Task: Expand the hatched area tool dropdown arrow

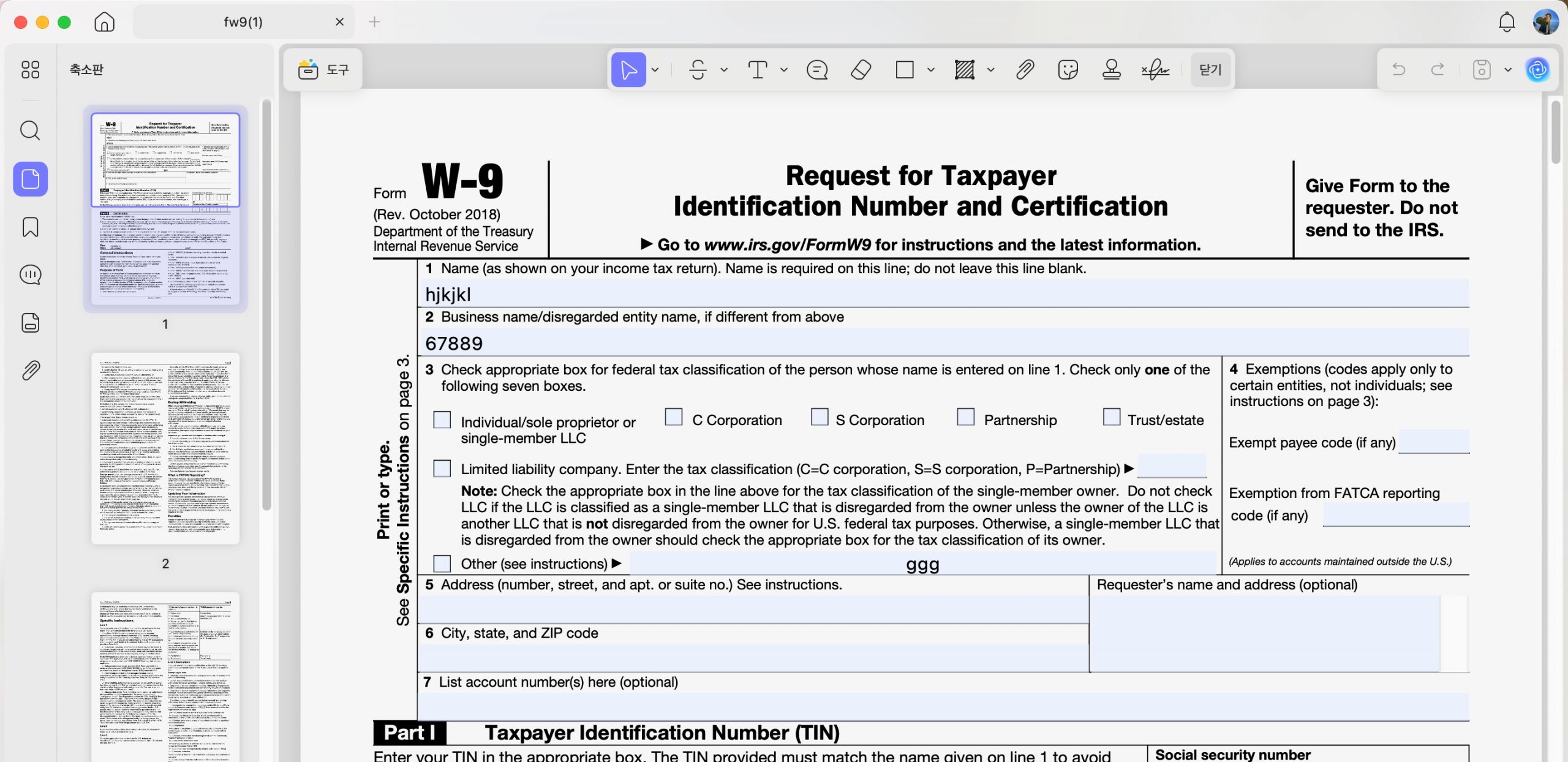Action: coord(990,69)
